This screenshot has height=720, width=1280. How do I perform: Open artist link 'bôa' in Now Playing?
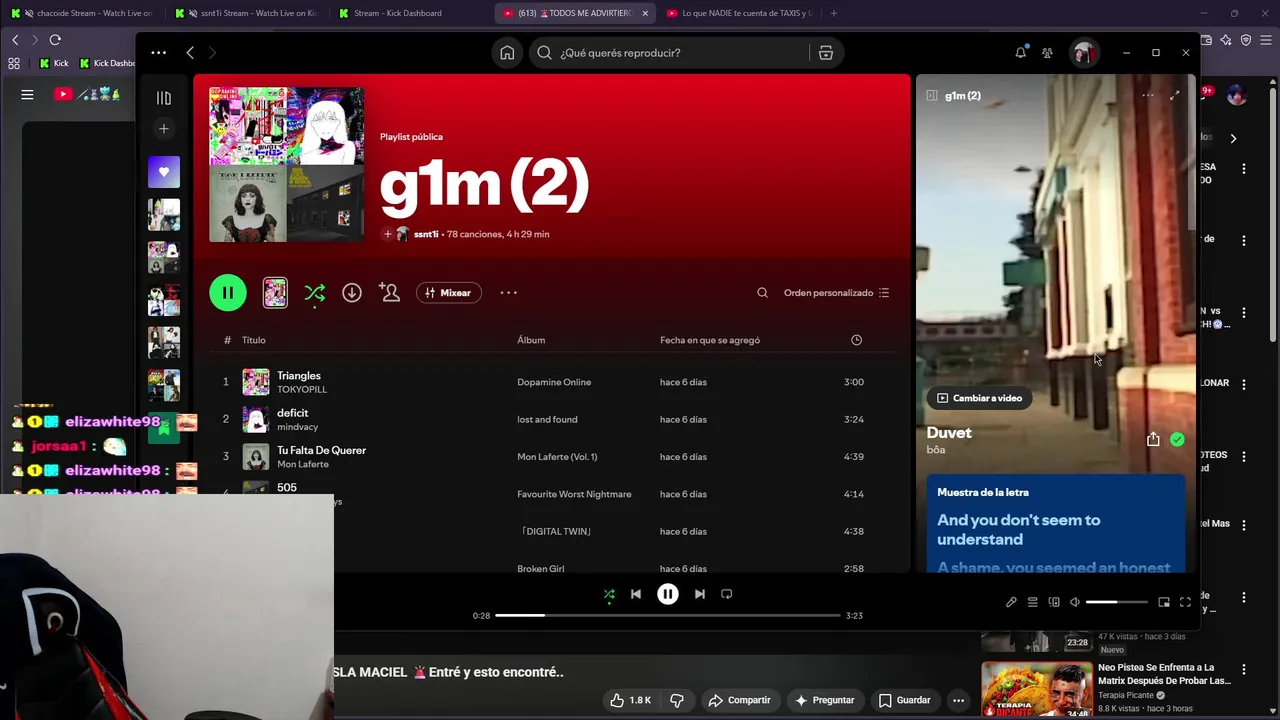pos(936,450)
